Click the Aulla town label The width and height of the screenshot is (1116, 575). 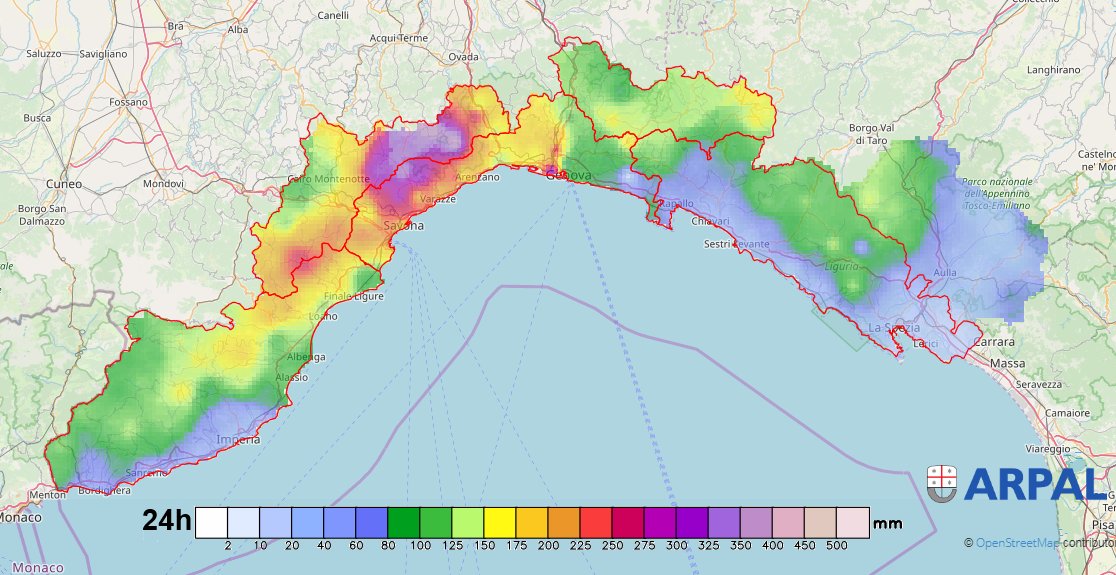[945, 273]
